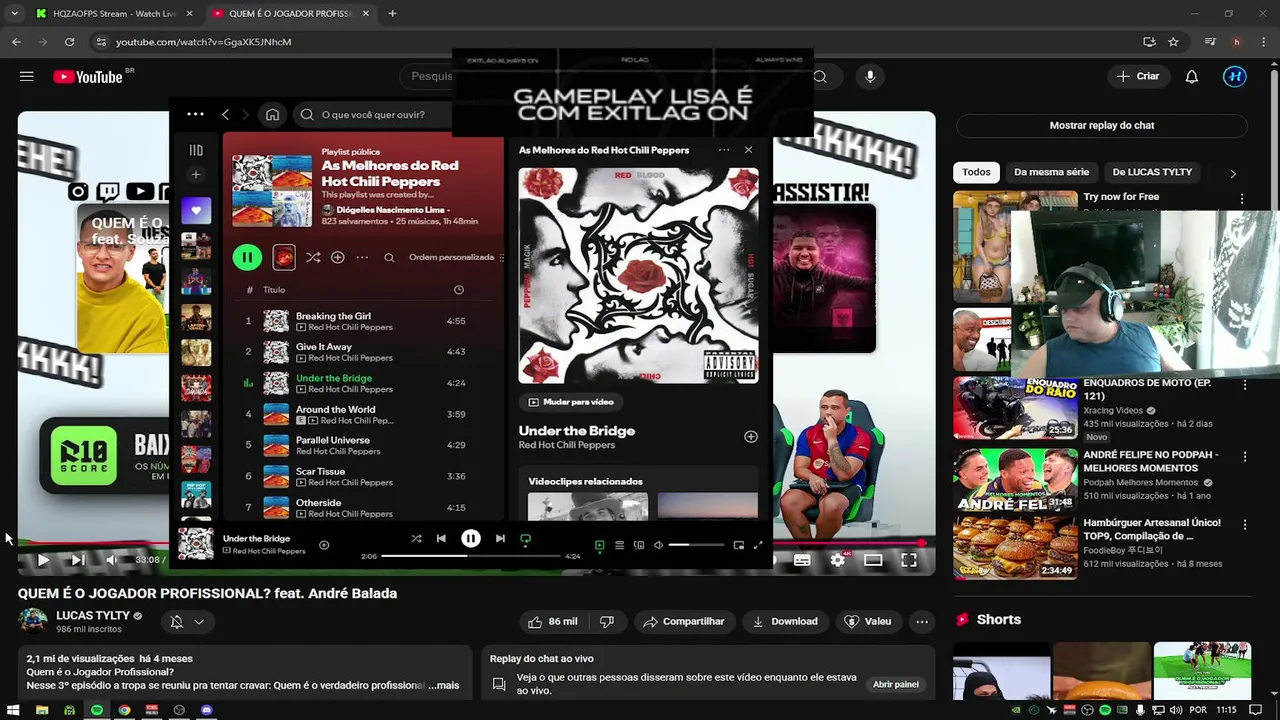Viewport: 1280px width, 720px height.
Task: Pause playback in Spotify bottom bar
Action: (471, 539)
